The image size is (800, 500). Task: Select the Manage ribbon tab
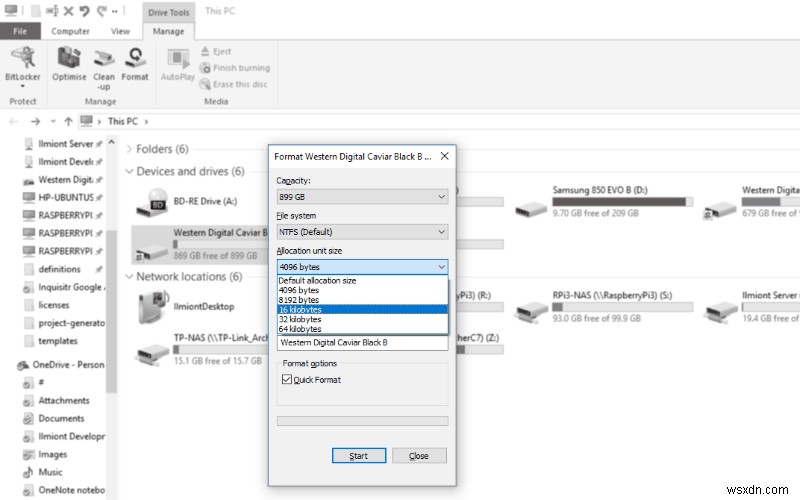[168, 31]
